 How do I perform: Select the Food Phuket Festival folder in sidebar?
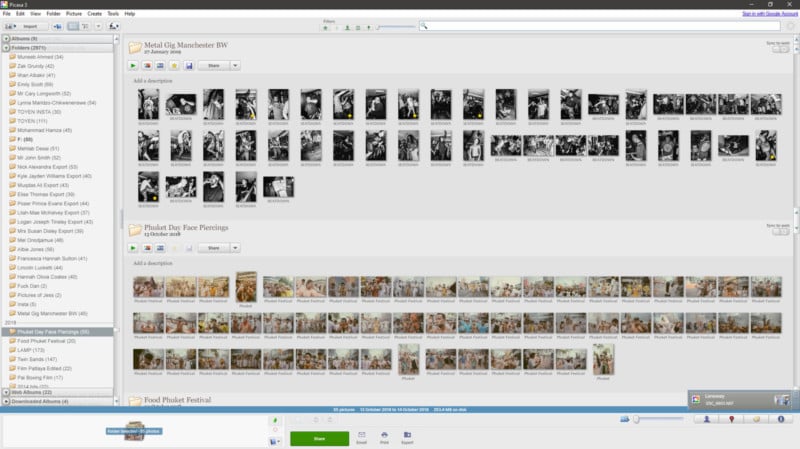click(46, 341)
